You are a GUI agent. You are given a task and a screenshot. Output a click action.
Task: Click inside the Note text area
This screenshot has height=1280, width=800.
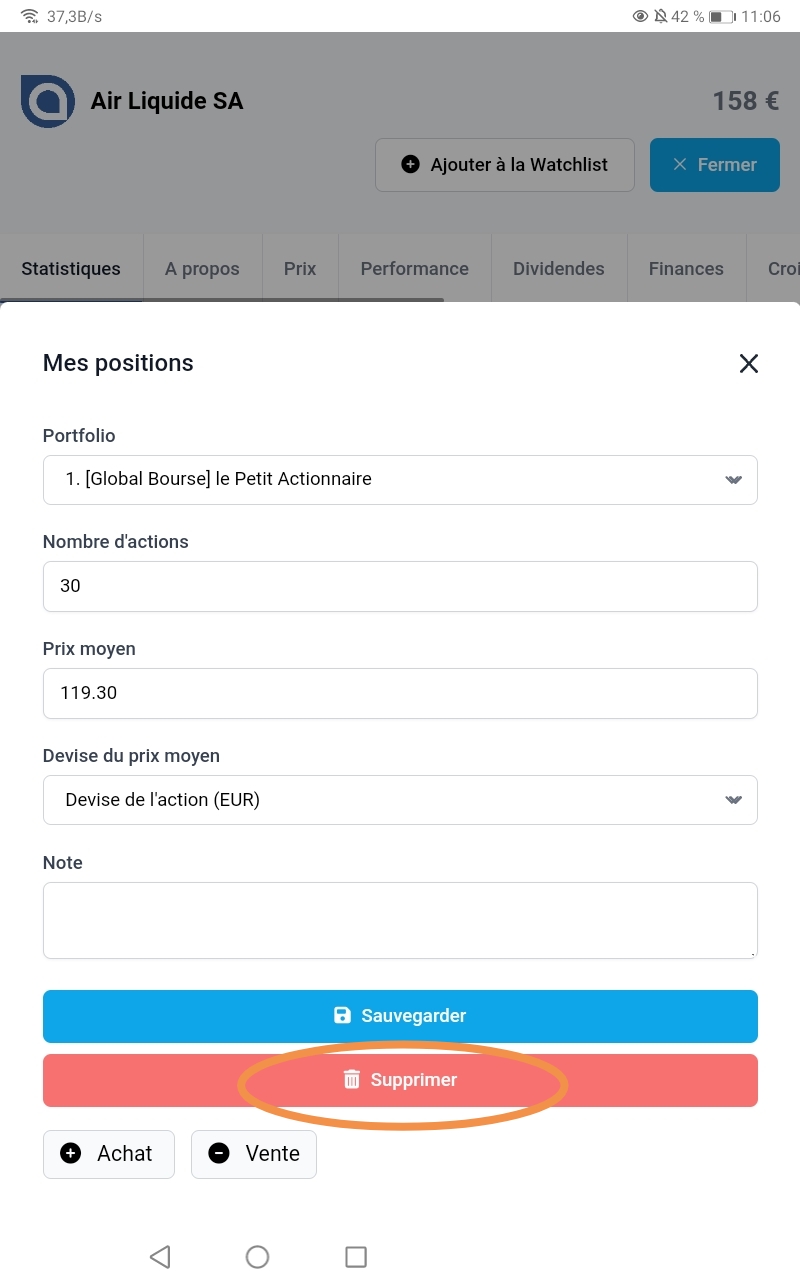tap(400, 920)
